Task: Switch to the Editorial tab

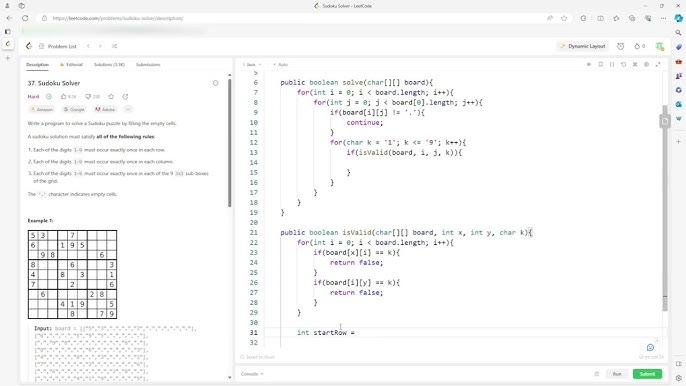Action: [x=71, y=64]
